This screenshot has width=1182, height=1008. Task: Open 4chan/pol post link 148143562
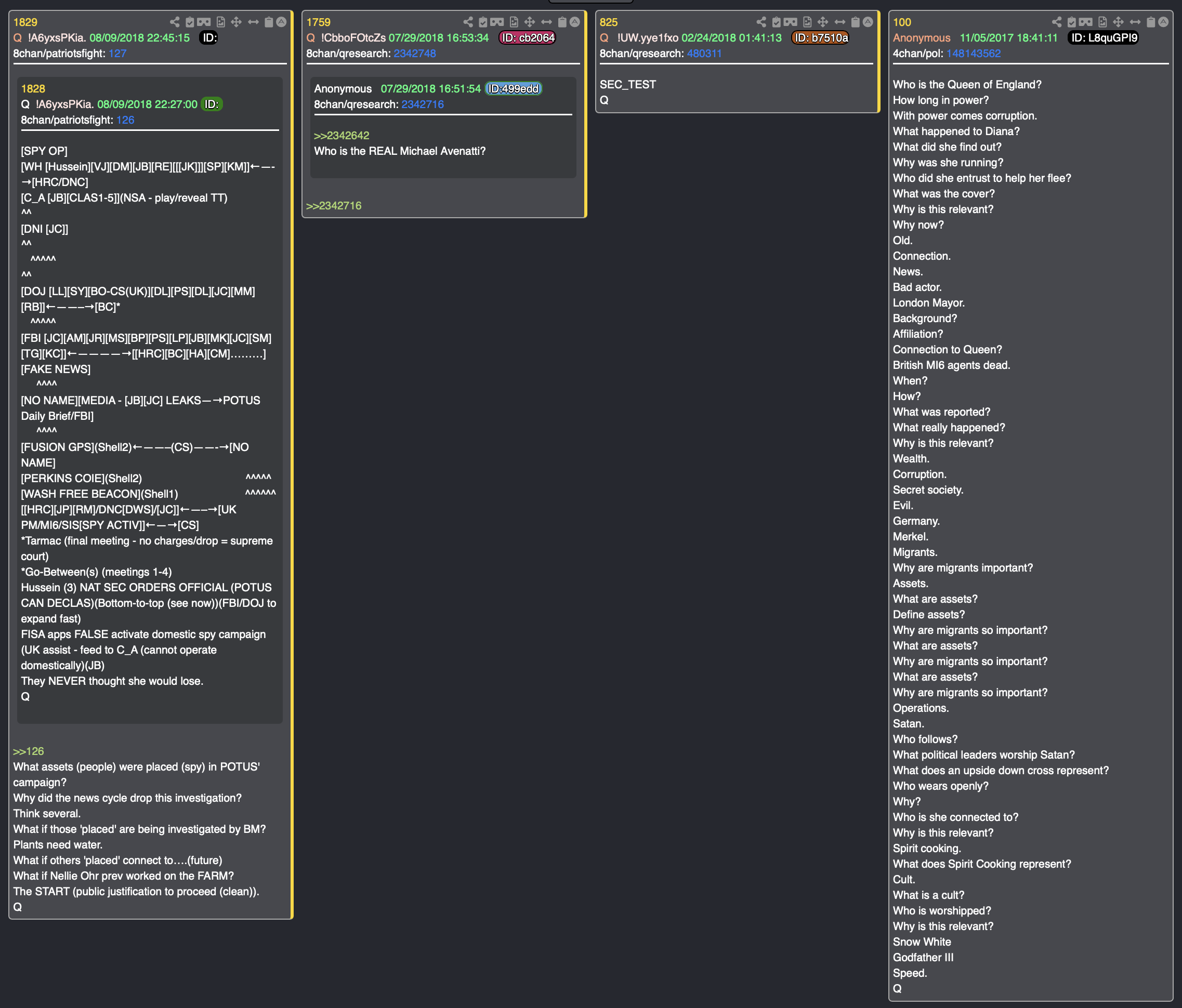point(974,54)
